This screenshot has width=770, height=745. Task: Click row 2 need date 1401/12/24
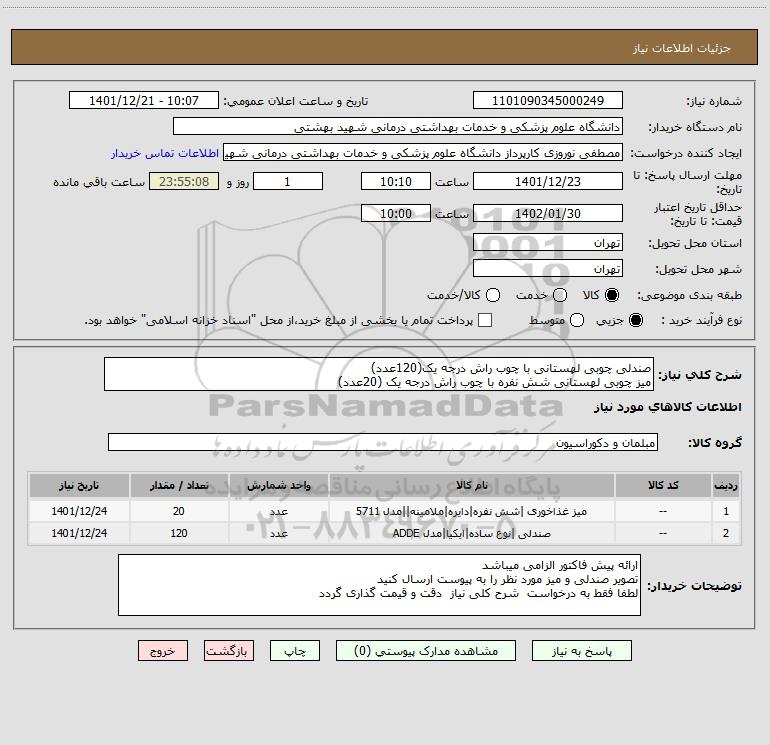(79, 533)
